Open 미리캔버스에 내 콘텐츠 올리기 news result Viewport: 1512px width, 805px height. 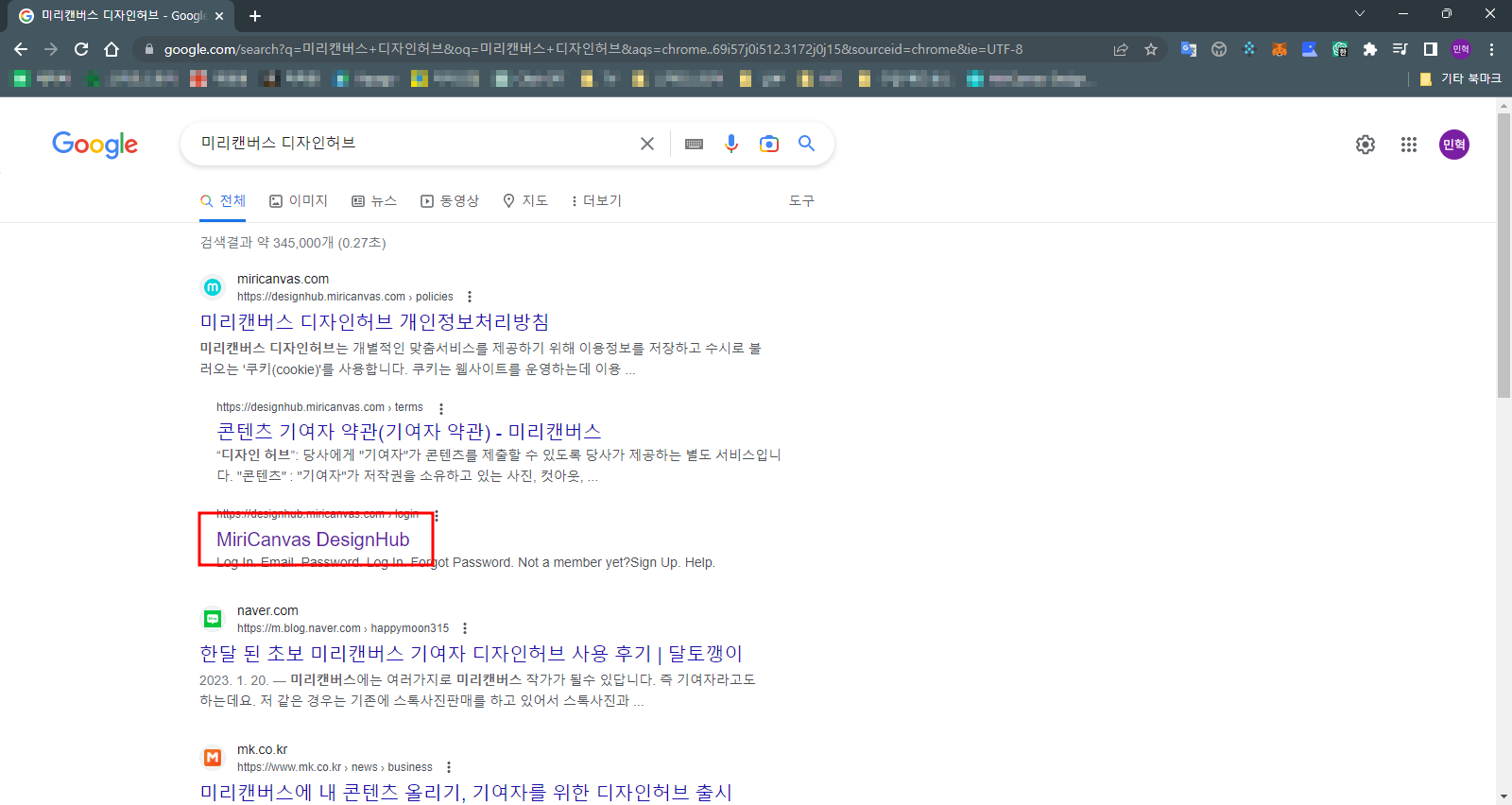click(466, 793)
